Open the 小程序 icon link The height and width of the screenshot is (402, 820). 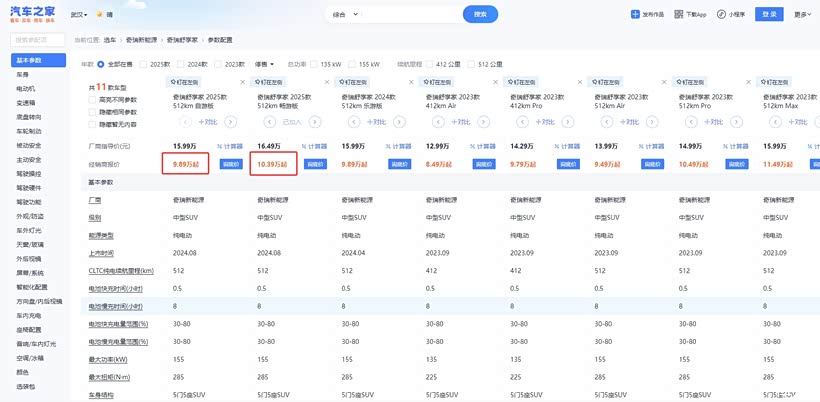pos(721,14)
